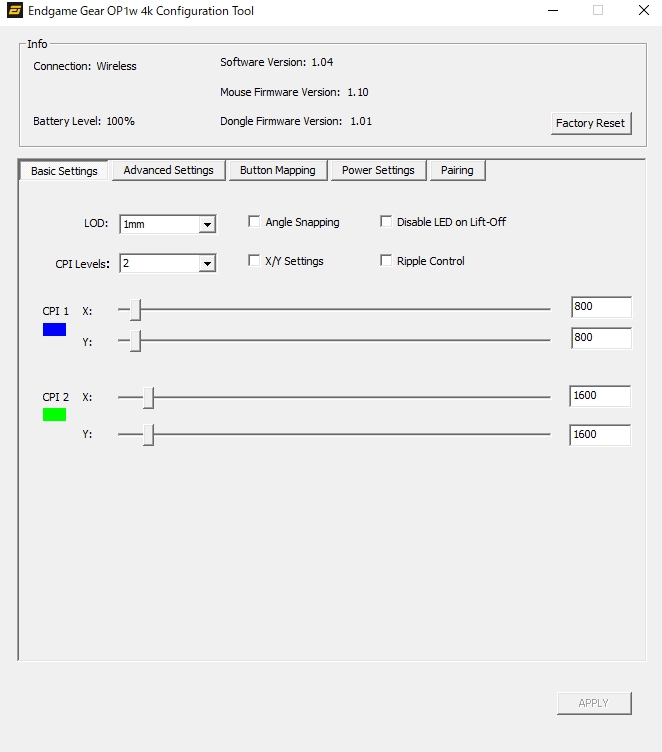Open the LOD dropdown menu
Viewport: 662px width, 752px height.
(207, 225)
